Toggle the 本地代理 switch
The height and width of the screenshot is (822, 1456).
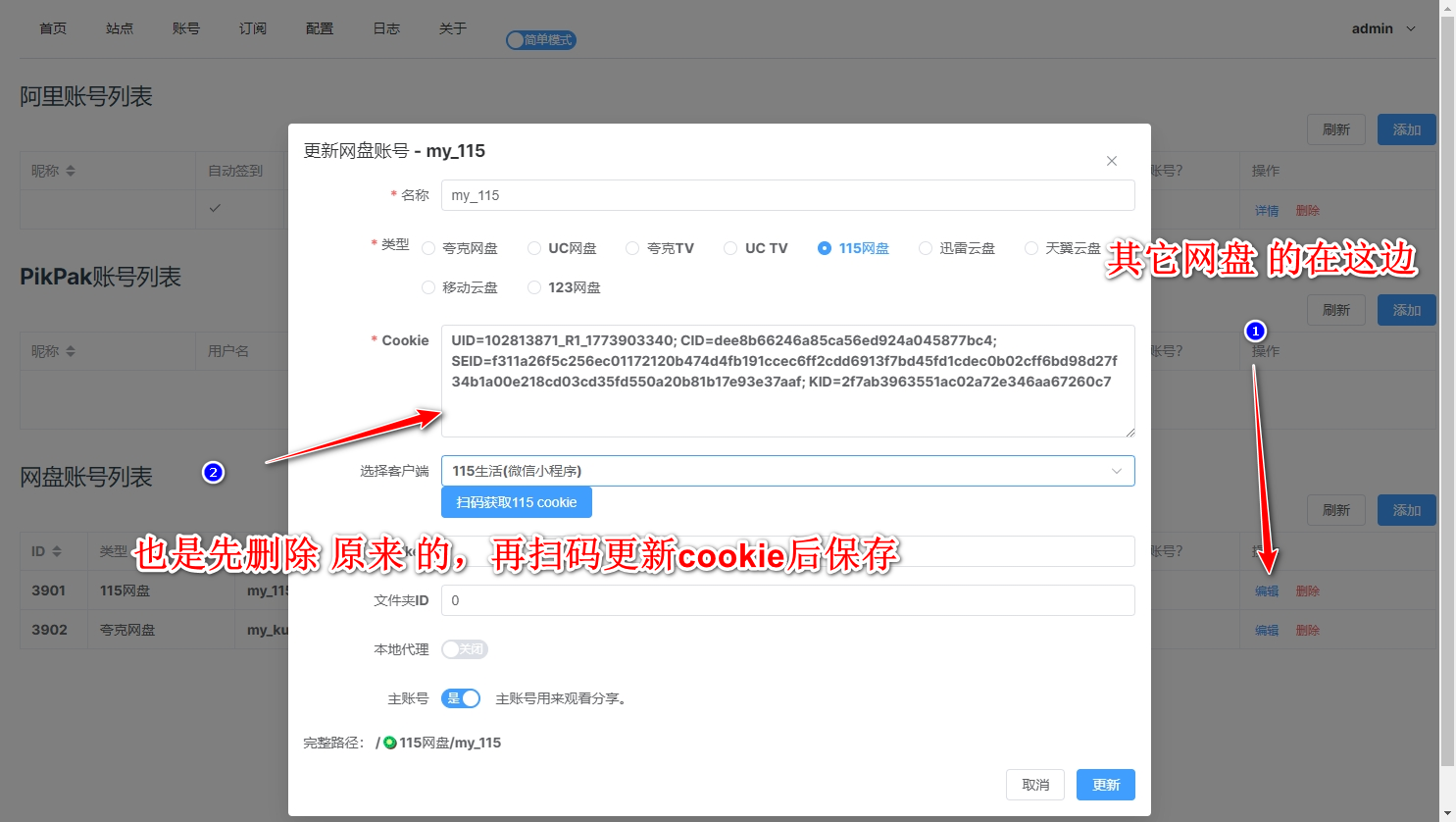click(464, 649)
